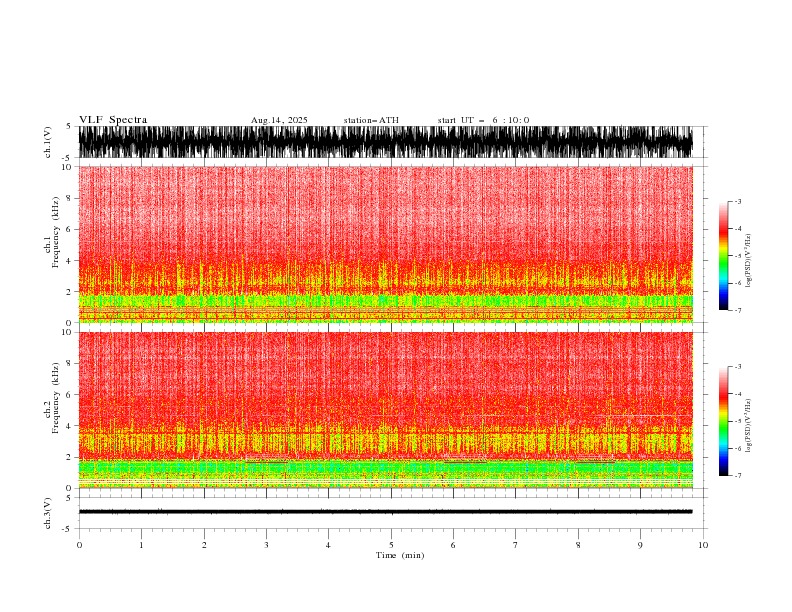Screen dimensions: 792x612
Task: Click time axis tick label '5'
Action: pyautogui.click(x=391, y=545)
